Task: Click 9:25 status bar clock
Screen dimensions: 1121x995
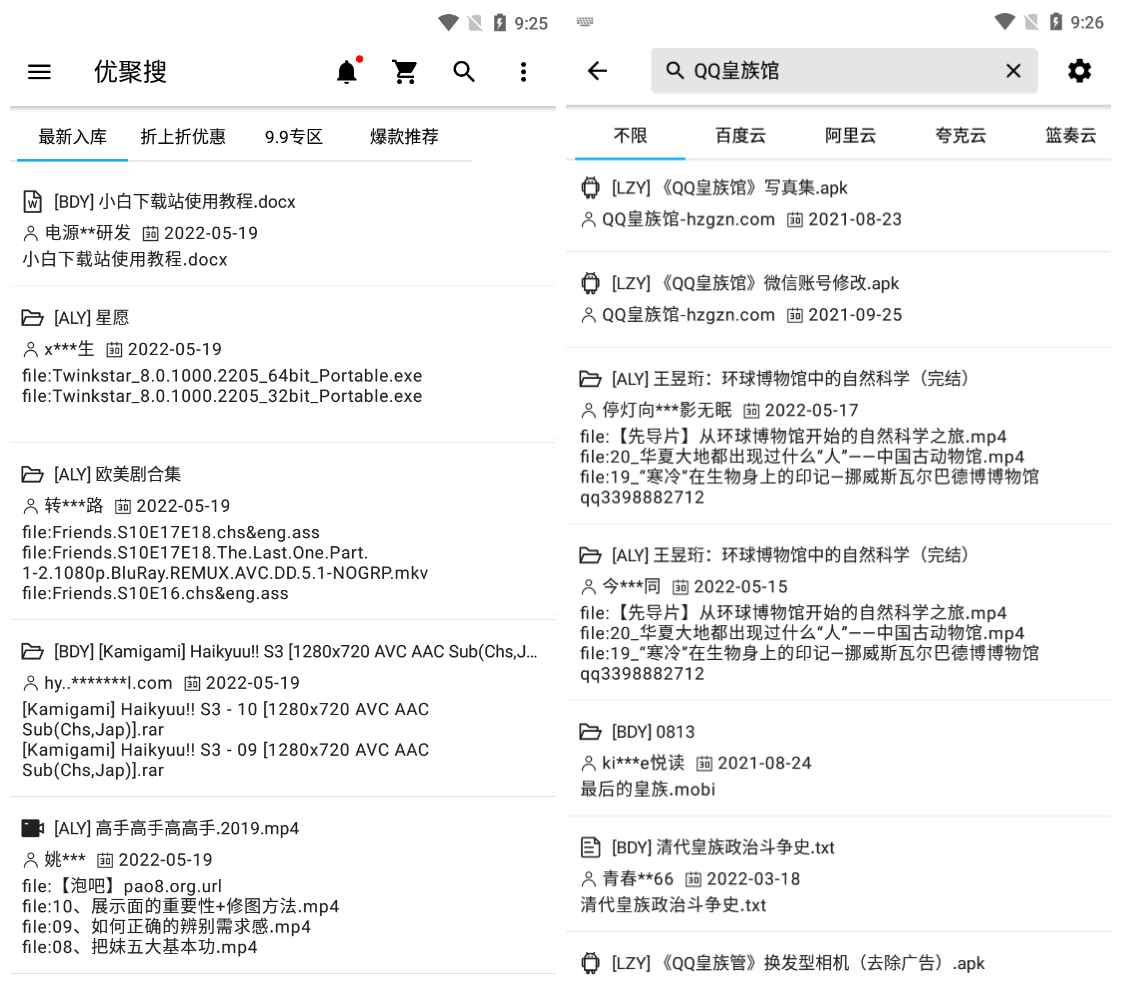Action: 530,24
